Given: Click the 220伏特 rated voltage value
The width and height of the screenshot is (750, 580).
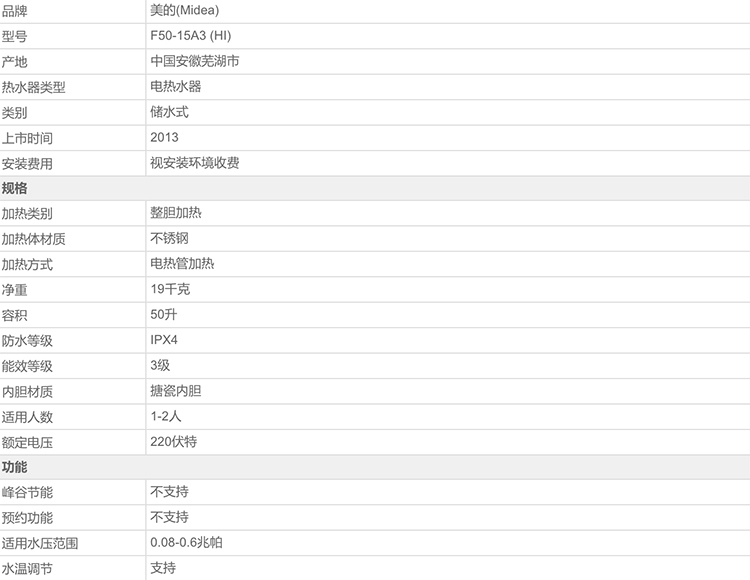Looking at the screenshot, I should (x=174, y=441).
